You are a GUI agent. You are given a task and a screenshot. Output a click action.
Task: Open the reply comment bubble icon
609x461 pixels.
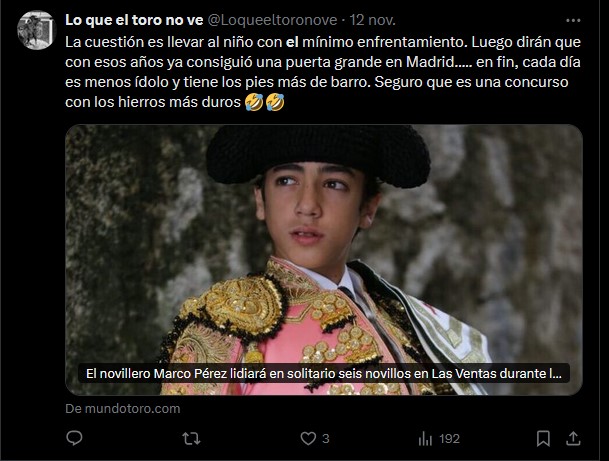(x=74, y=438)
